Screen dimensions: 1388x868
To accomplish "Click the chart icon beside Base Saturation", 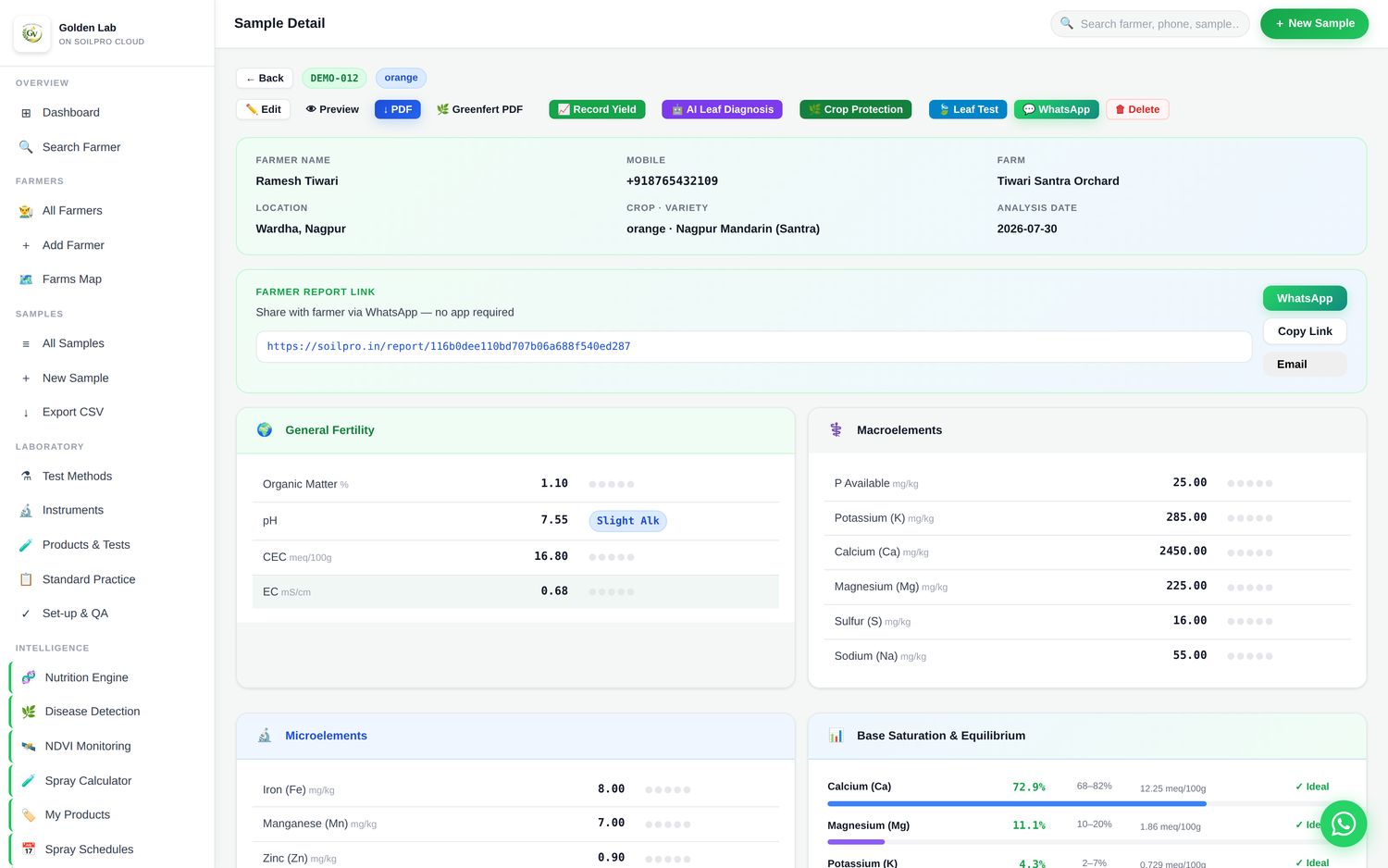I will (837, 736).
